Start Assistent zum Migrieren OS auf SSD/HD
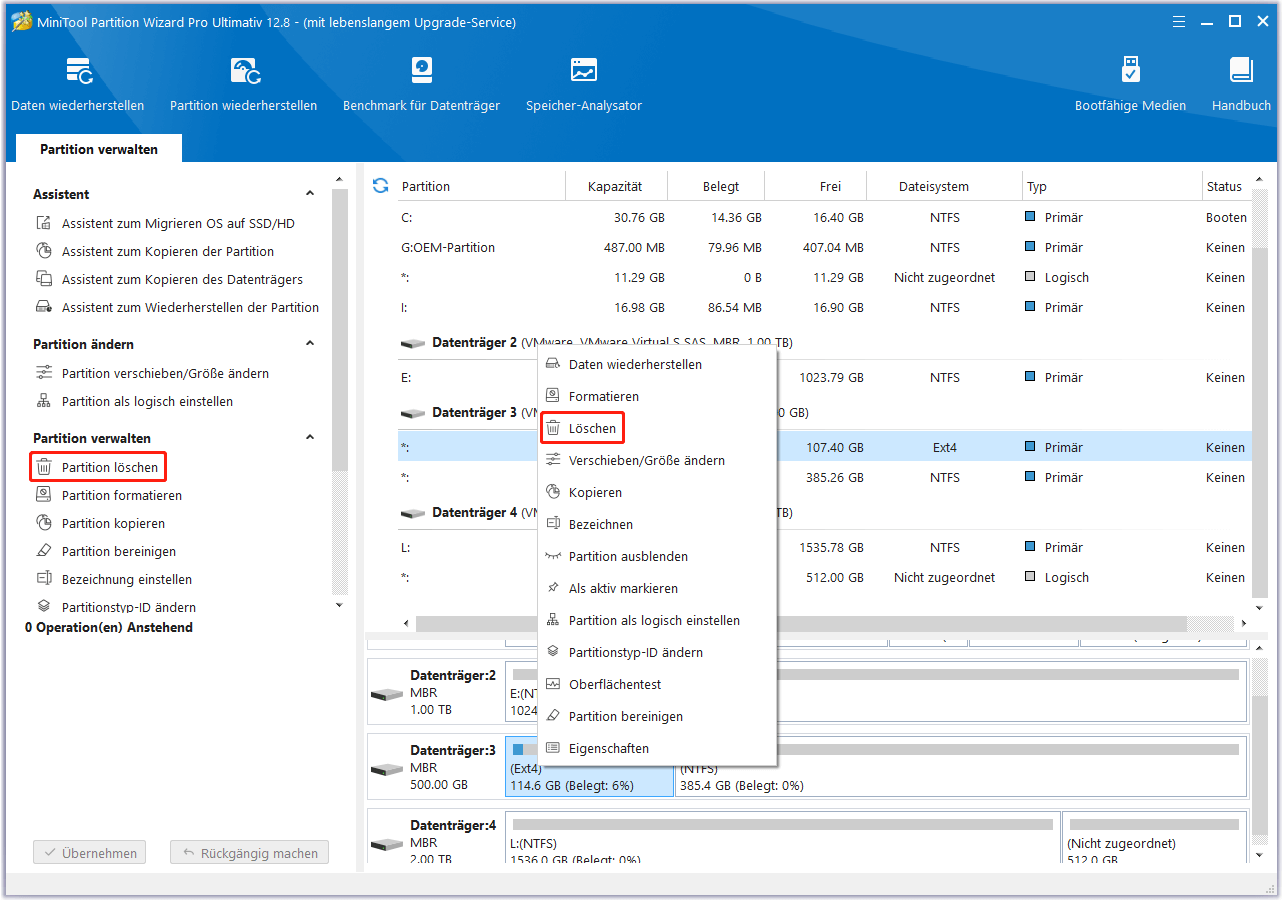The image size is (1283, 900). point(166,224)
